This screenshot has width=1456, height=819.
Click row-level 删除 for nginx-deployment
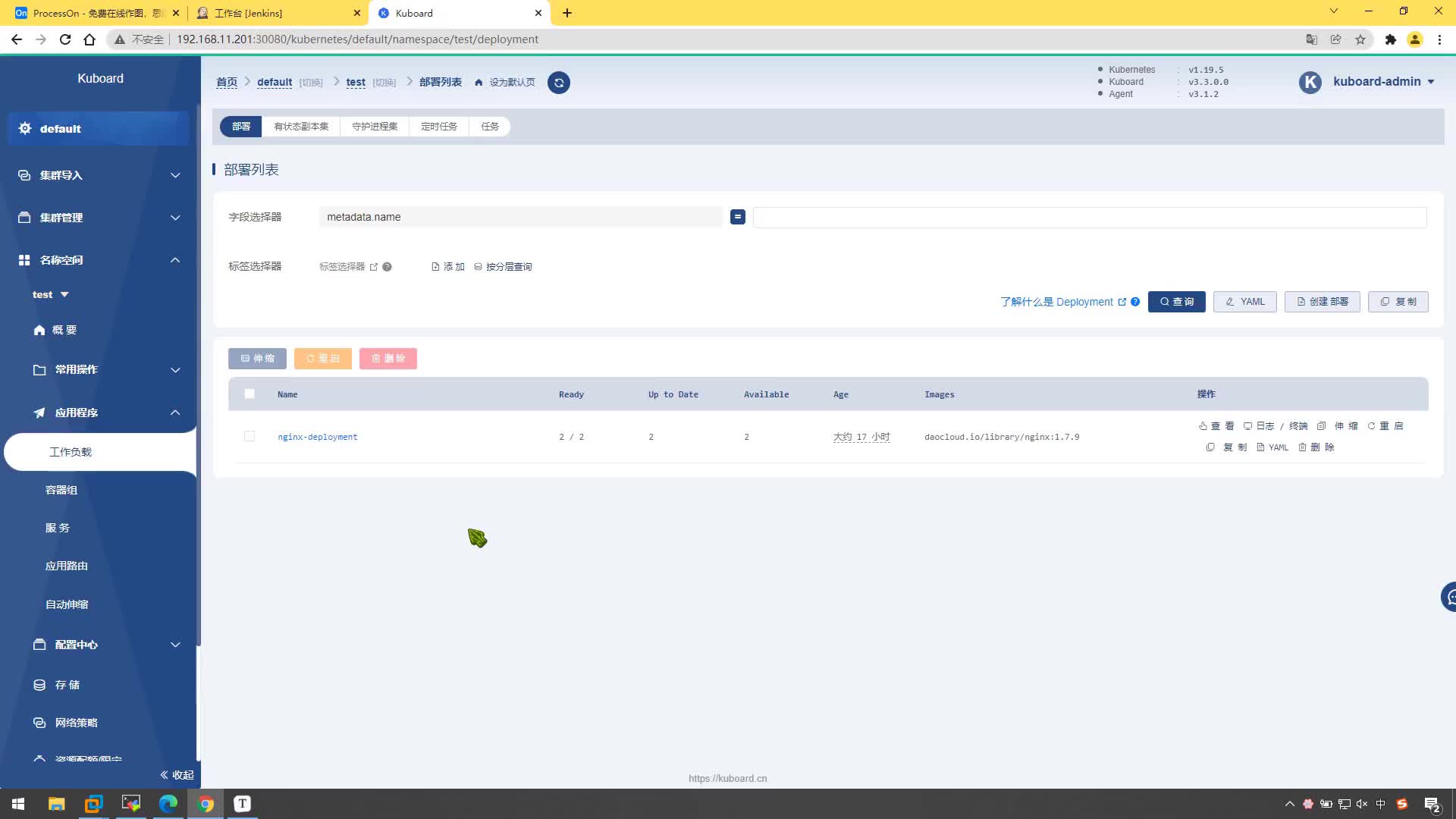pos(1316,447)
